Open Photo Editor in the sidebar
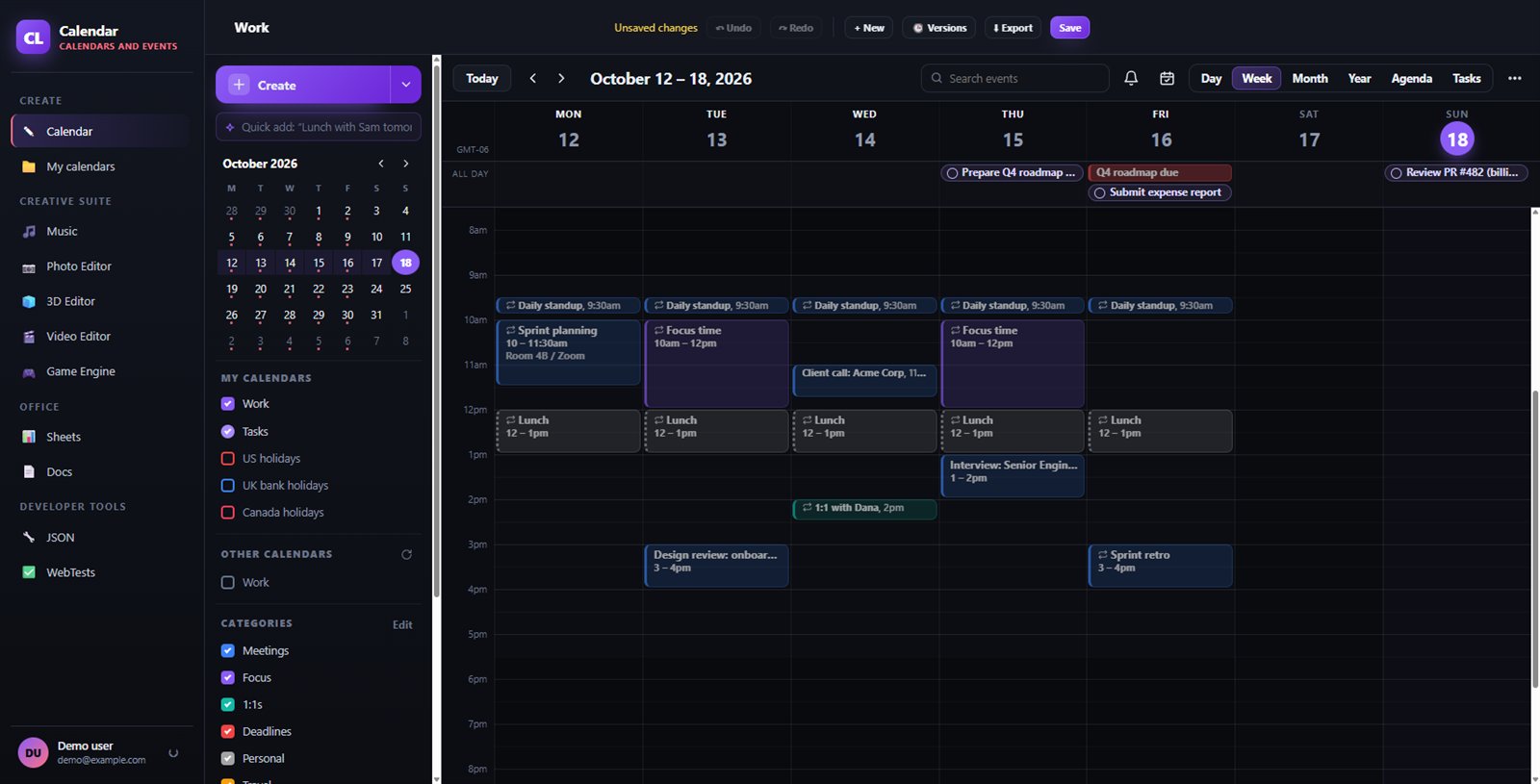The width and height of the screenshot is (1540, 784). click(101, 266)
